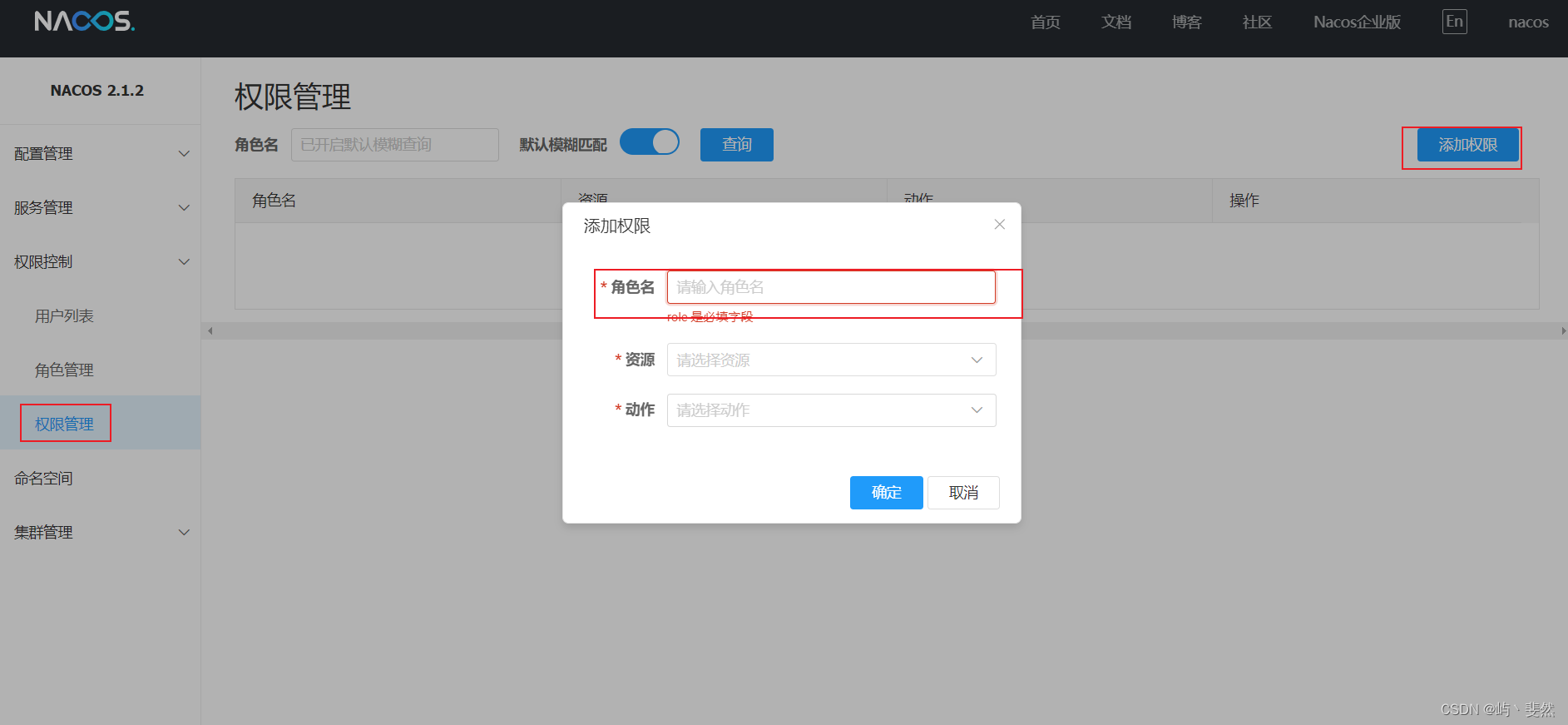Screen dimensions: 1568x725
Task: Click the NACOS 2.1.2 version label
Action: pos(97,90)
